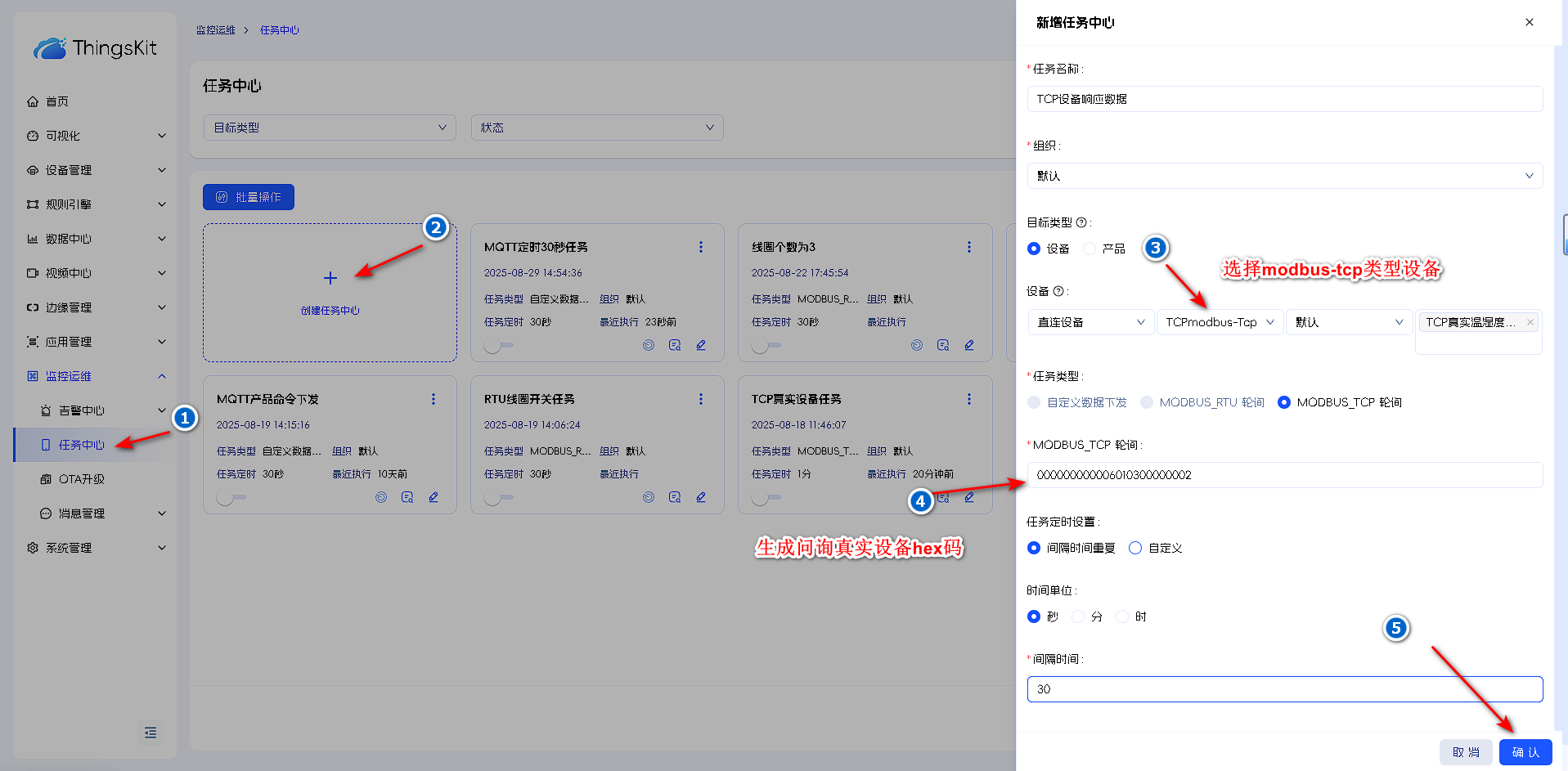Click the 间隔时间 input field
Screen dimensions: 1568x771
click(x=1284, y=689)
